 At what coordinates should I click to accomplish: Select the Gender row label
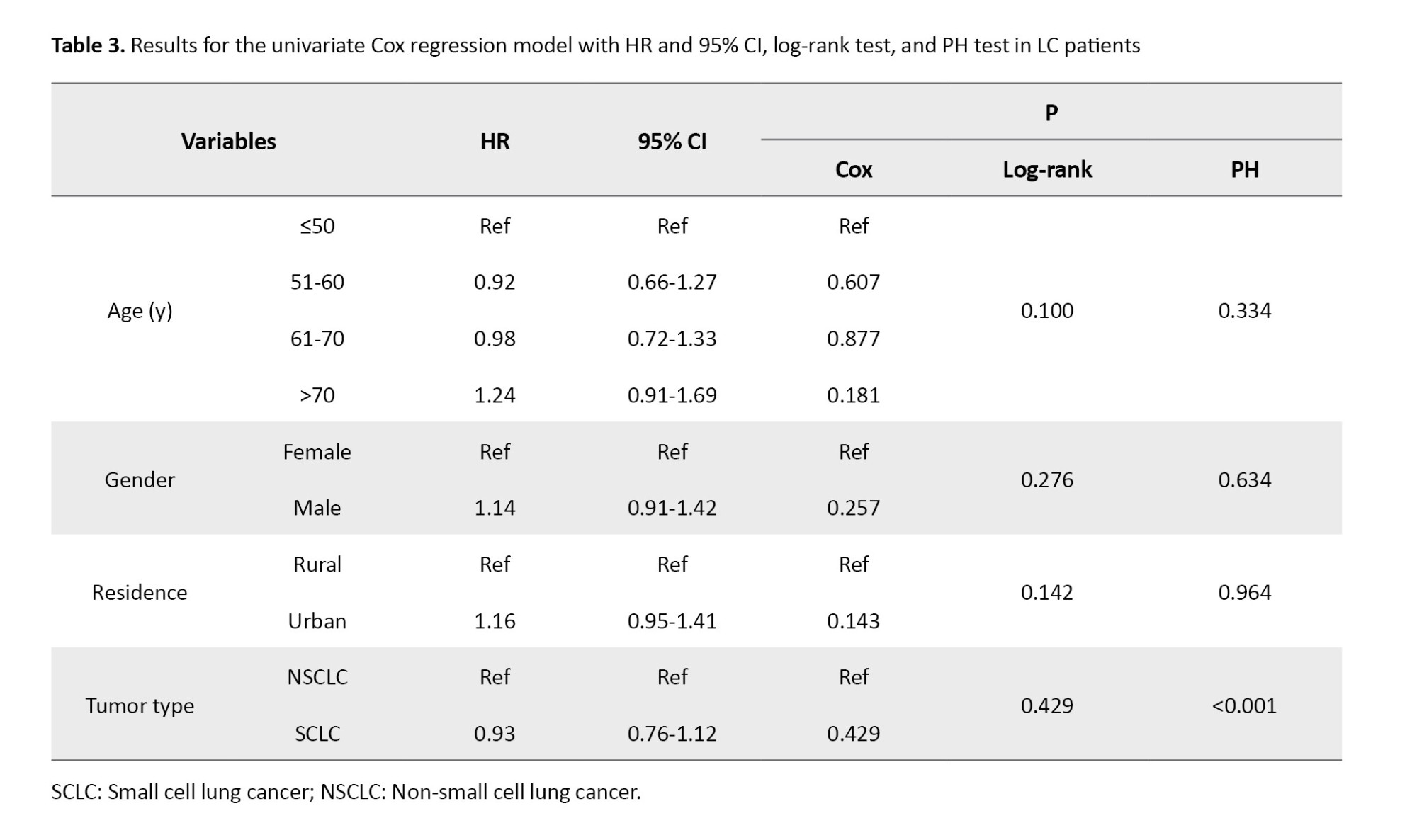click(140, 479)
